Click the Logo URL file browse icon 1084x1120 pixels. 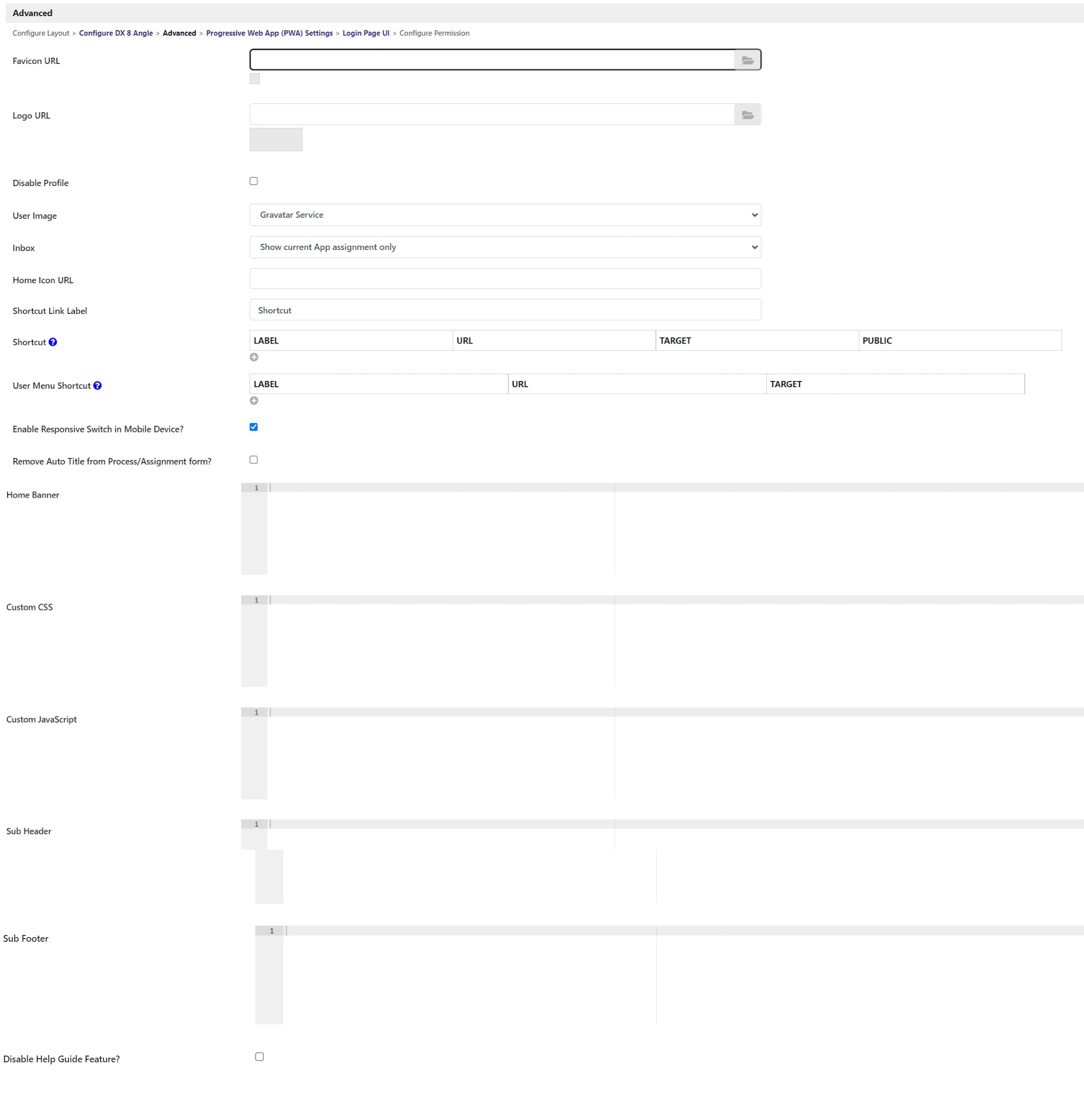coord(747,115)
